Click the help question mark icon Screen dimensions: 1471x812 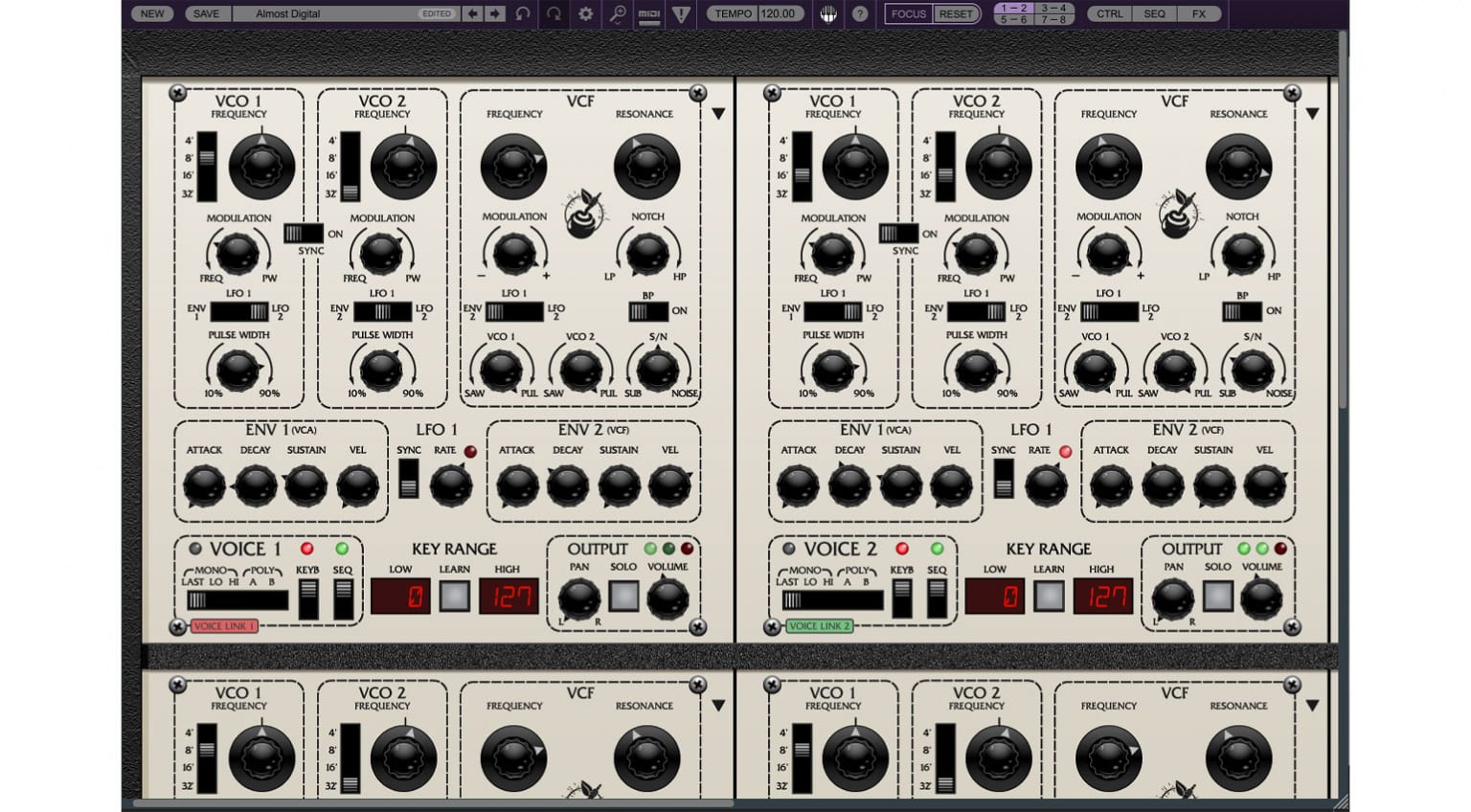(x=859, y=13)
